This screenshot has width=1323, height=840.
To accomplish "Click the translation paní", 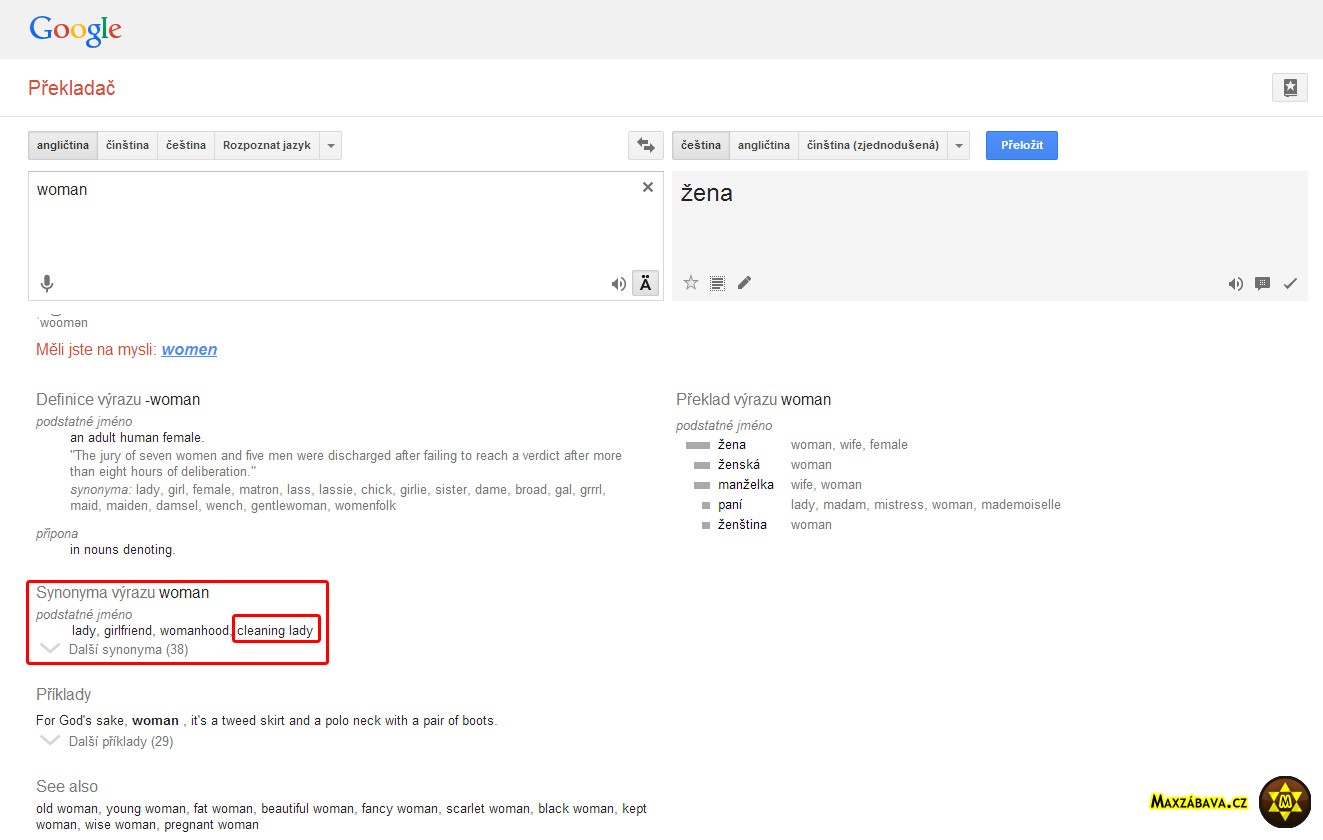I will click(730, 504).
